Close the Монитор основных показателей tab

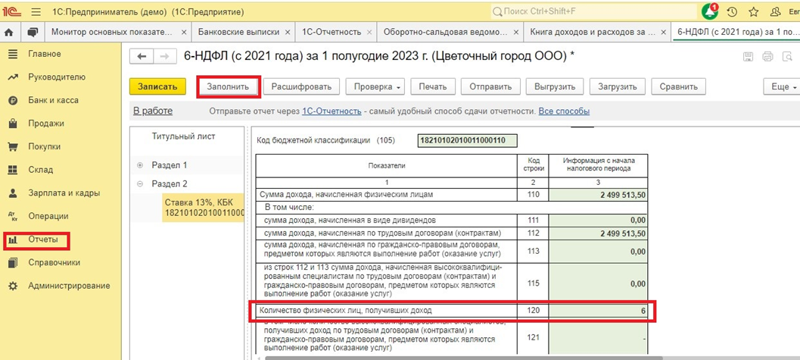[x=184, y=32]
